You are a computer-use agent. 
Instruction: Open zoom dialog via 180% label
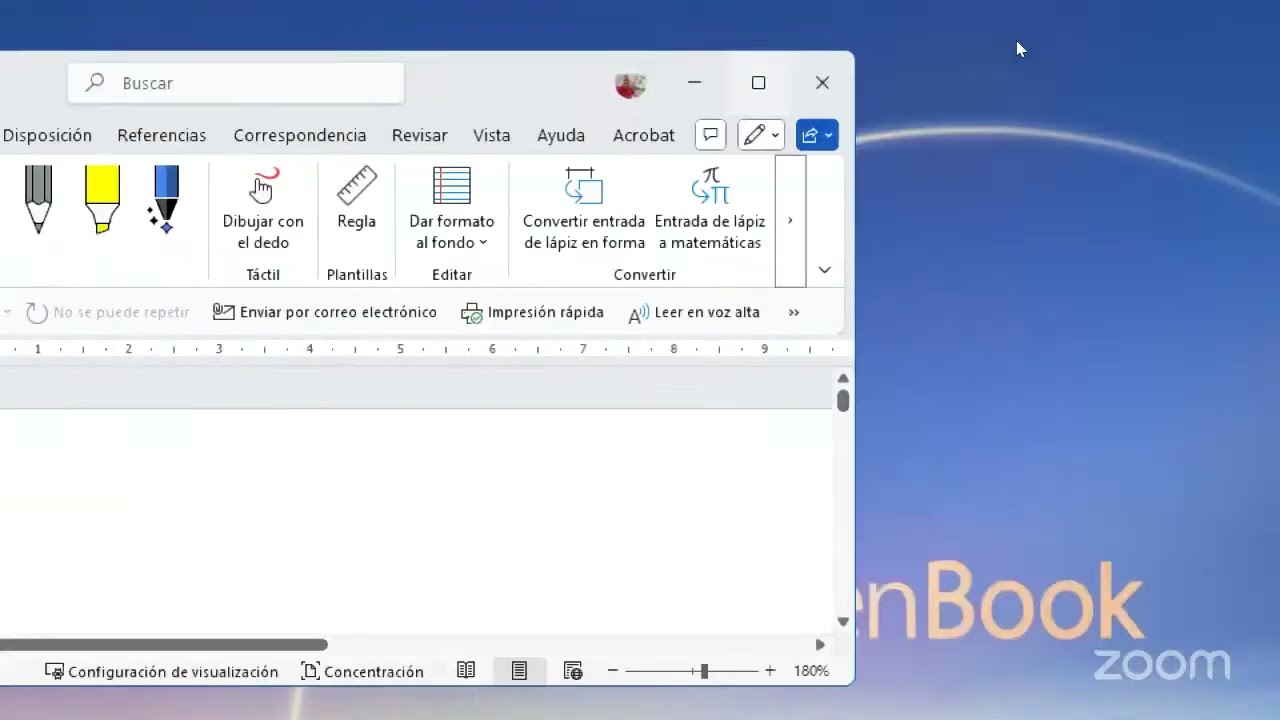pyautogui.click(x=811, y=671)
